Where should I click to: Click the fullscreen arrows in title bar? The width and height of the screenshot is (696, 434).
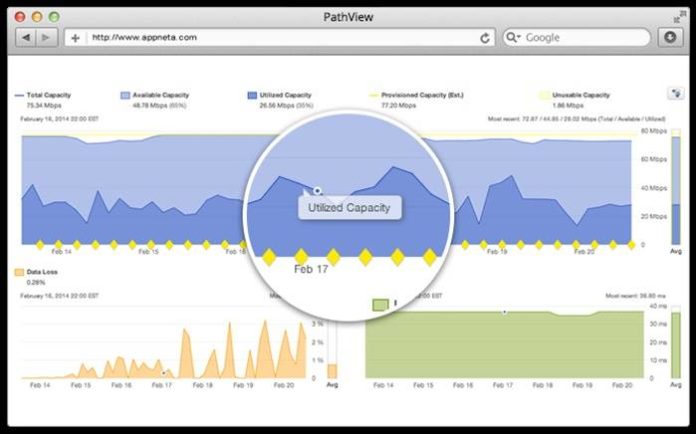679,17
